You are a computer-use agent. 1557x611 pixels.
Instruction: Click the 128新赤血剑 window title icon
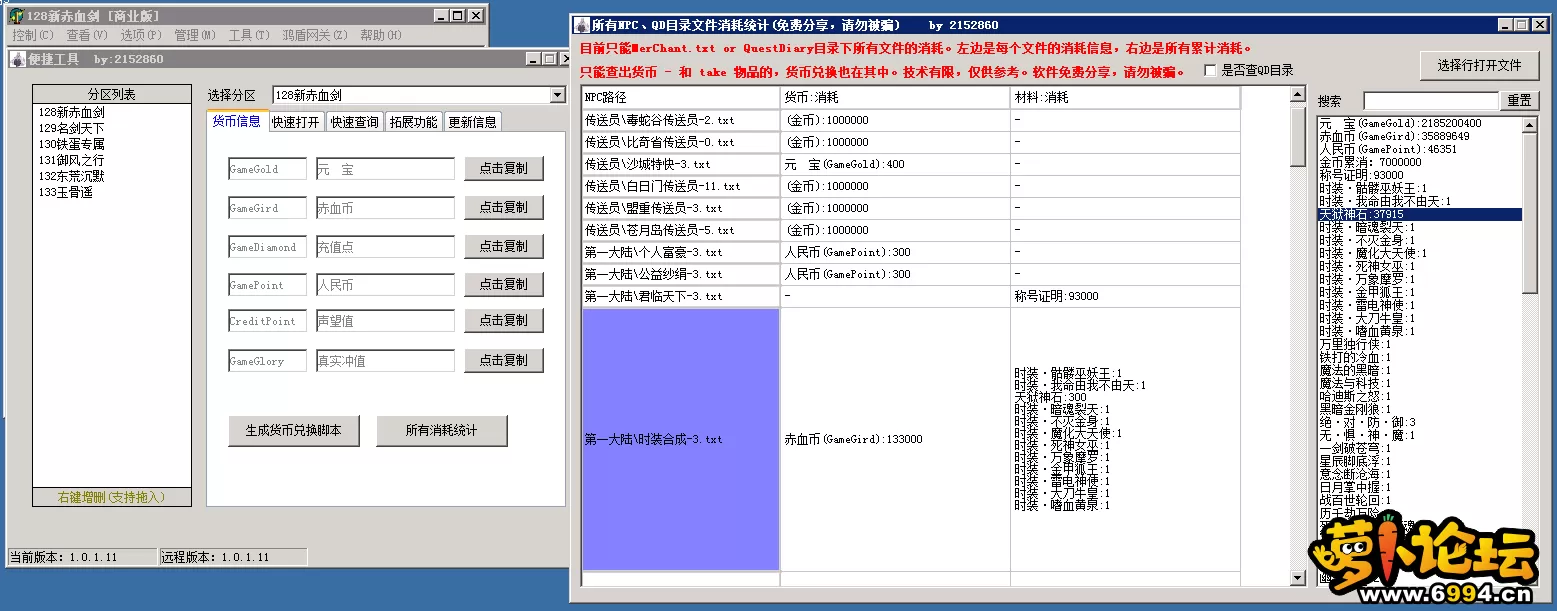(16, 15)
